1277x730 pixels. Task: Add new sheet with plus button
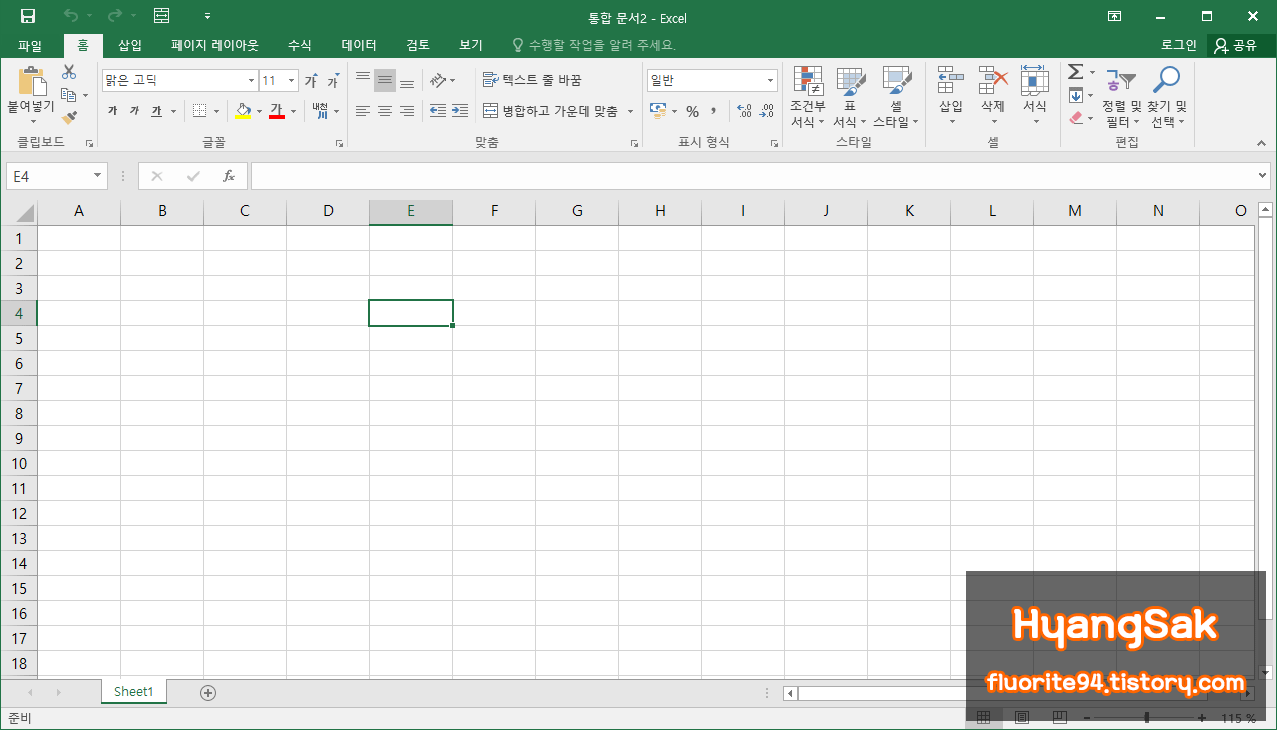click(208, 692)
